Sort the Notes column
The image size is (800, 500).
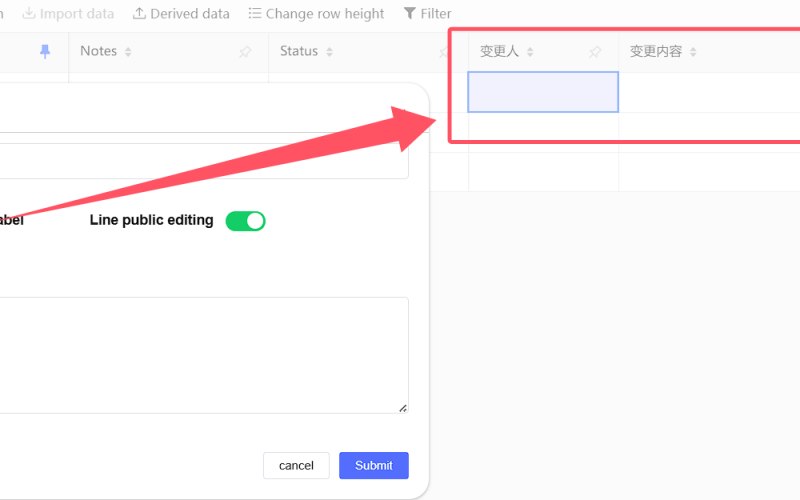(x=128, y=52)
